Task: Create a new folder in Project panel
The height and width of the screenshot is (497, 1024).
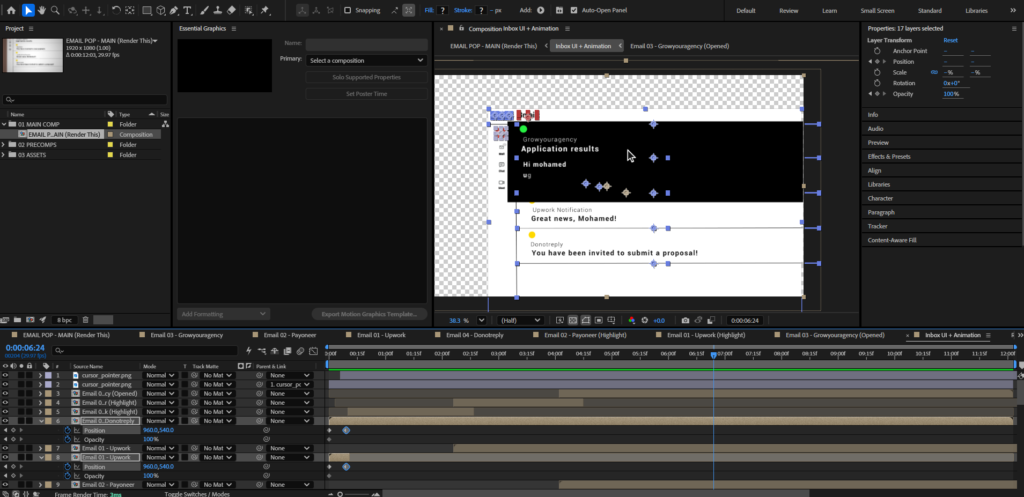Action: click(18, 320)
